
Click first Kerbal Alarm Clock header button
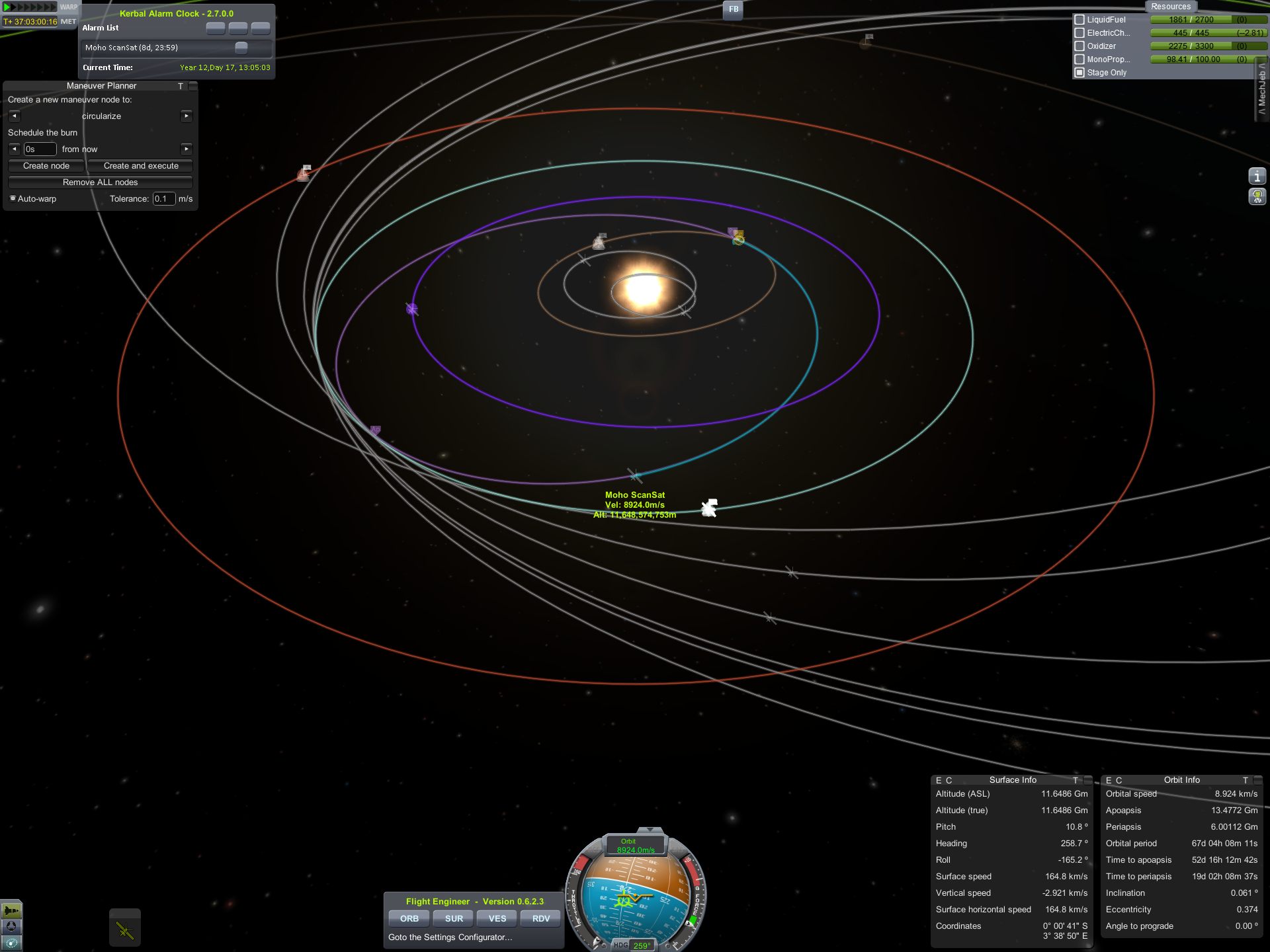(216, 28)
